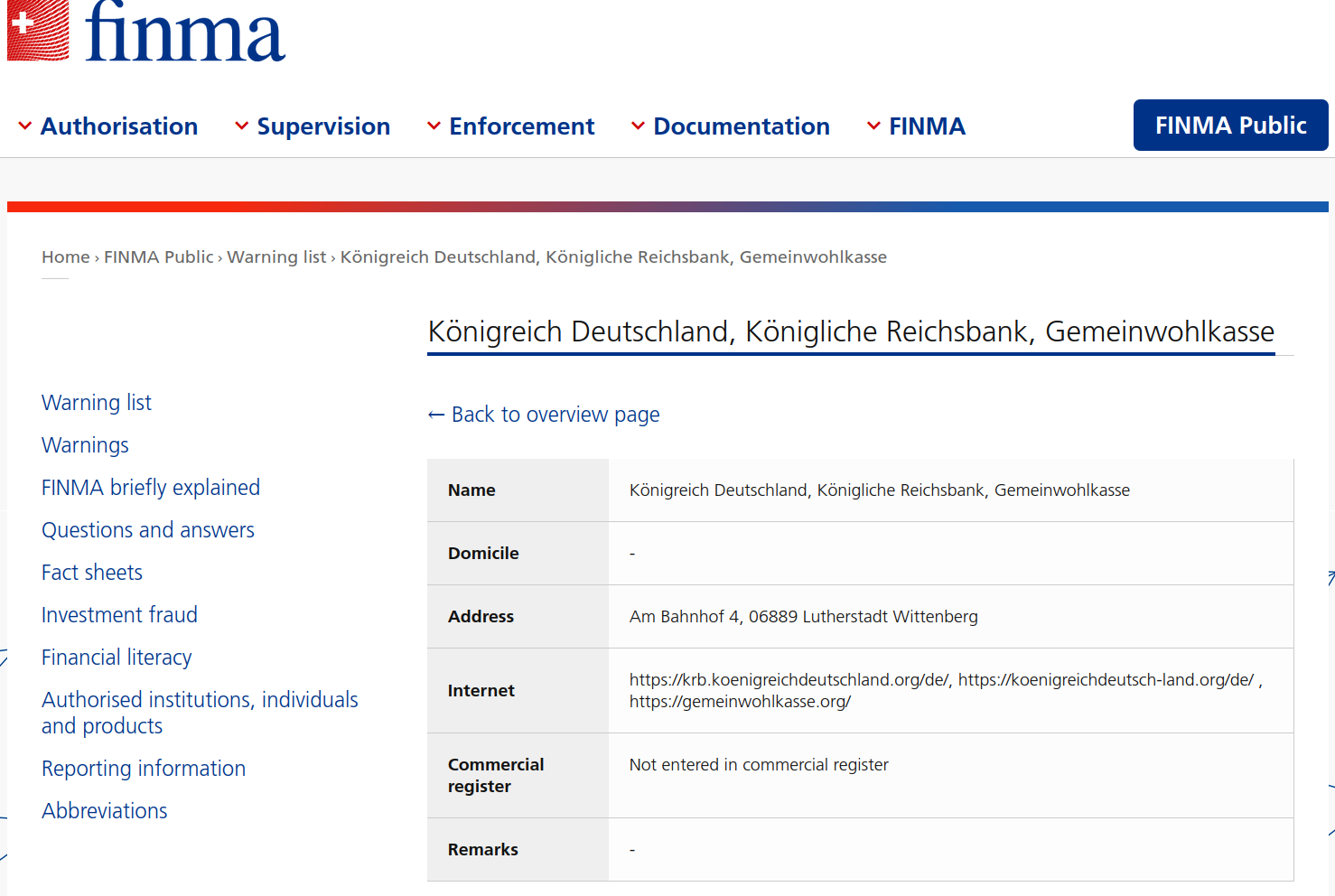Open Warning list breadcrumb link
1335x896 pixels.
click(x=276, y=257)
